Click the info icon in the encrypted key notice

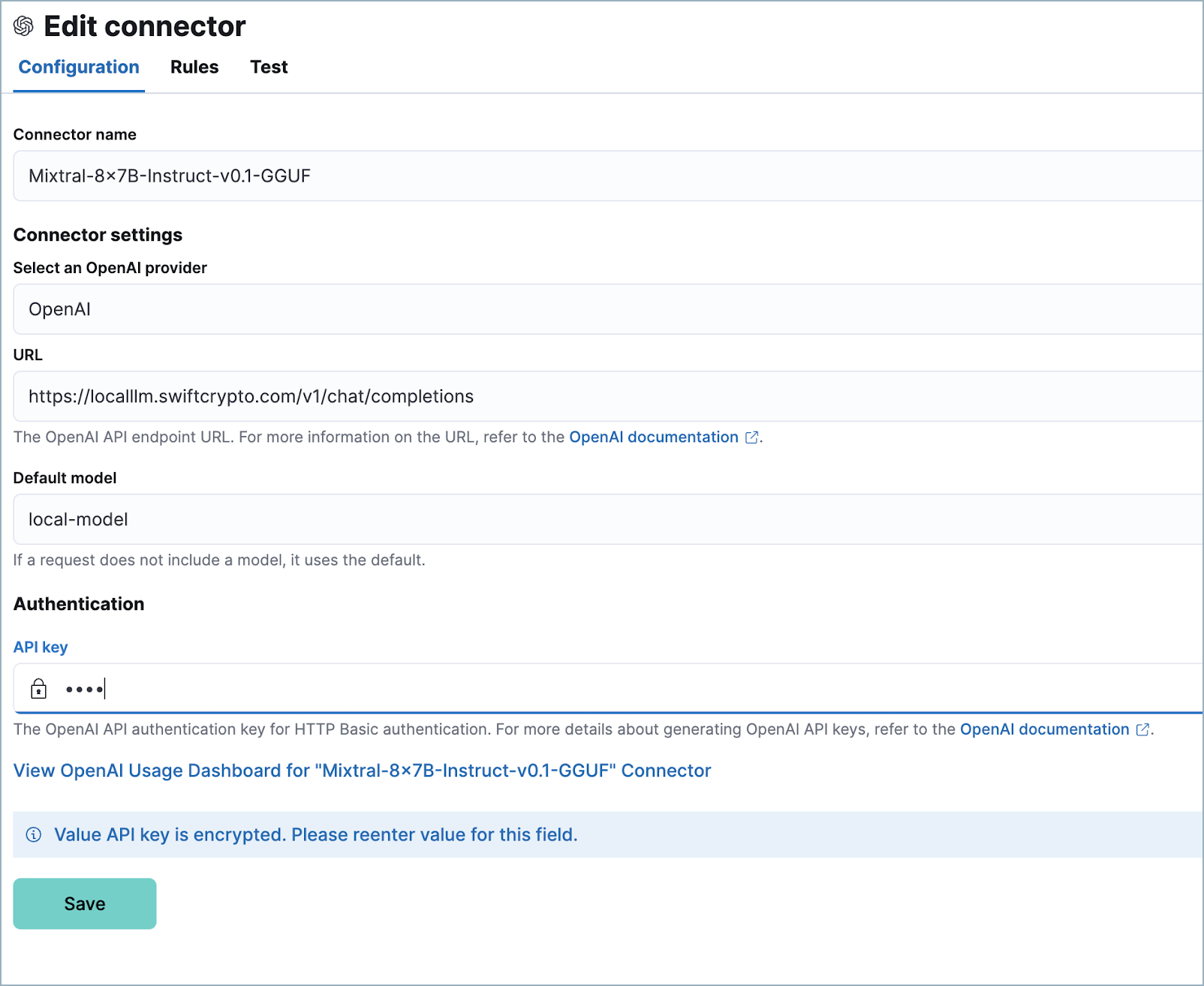tap(33, 834)
